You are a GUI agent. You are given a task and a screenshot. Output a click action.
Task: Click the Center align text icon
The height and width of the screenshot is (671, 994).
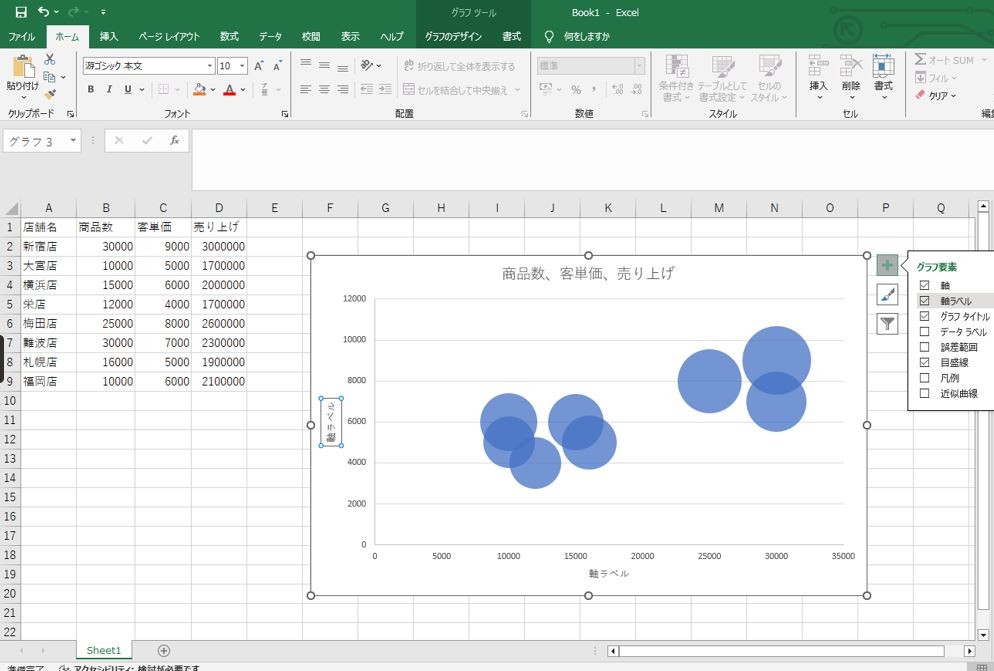324,89
